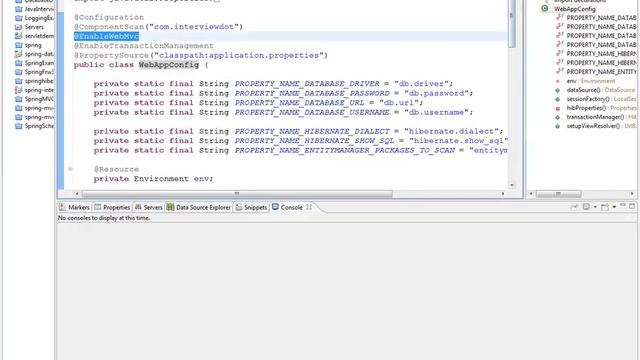Switch to the Markers tab
Viewport: 640px width, 360px height.
coord(74,207)
